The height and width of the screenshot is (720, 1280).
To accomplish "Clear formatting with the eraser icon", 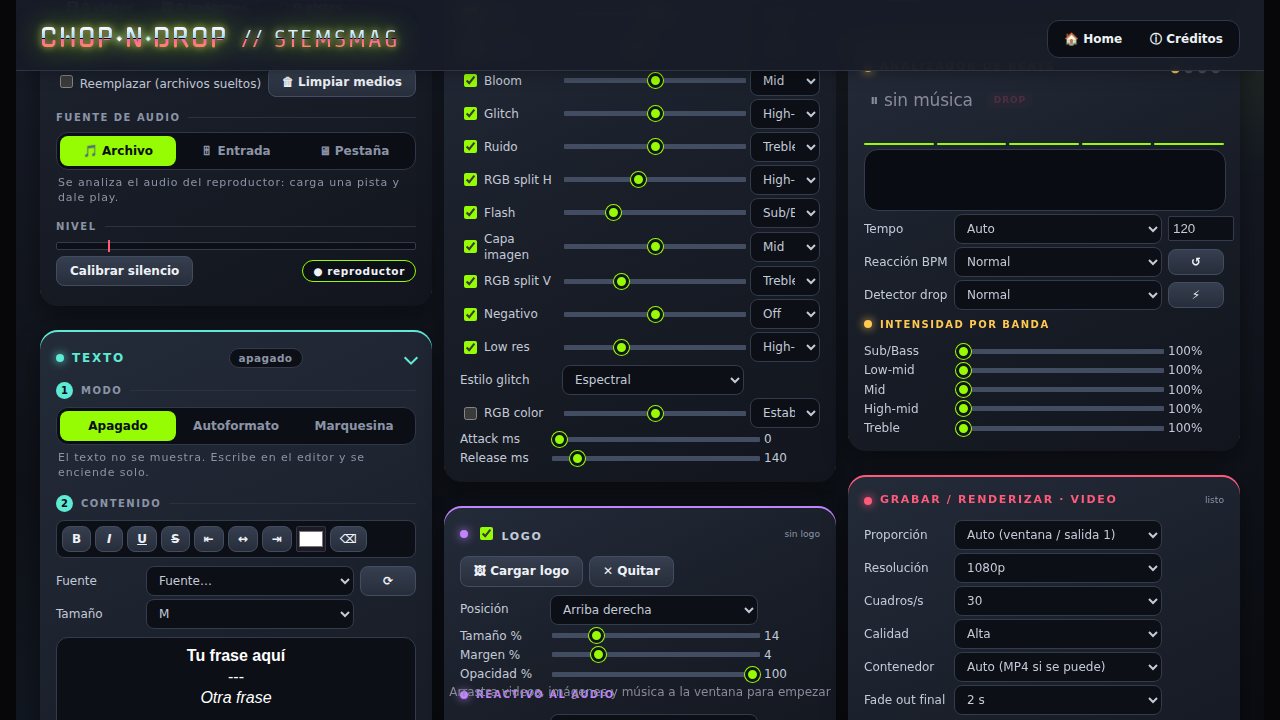I will point(348,539).
